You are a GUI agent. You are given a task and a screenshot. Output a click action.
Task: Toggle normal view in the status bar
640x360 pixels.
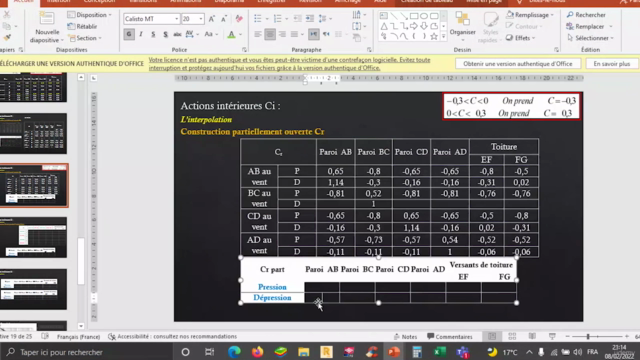(x=492, y=336)
